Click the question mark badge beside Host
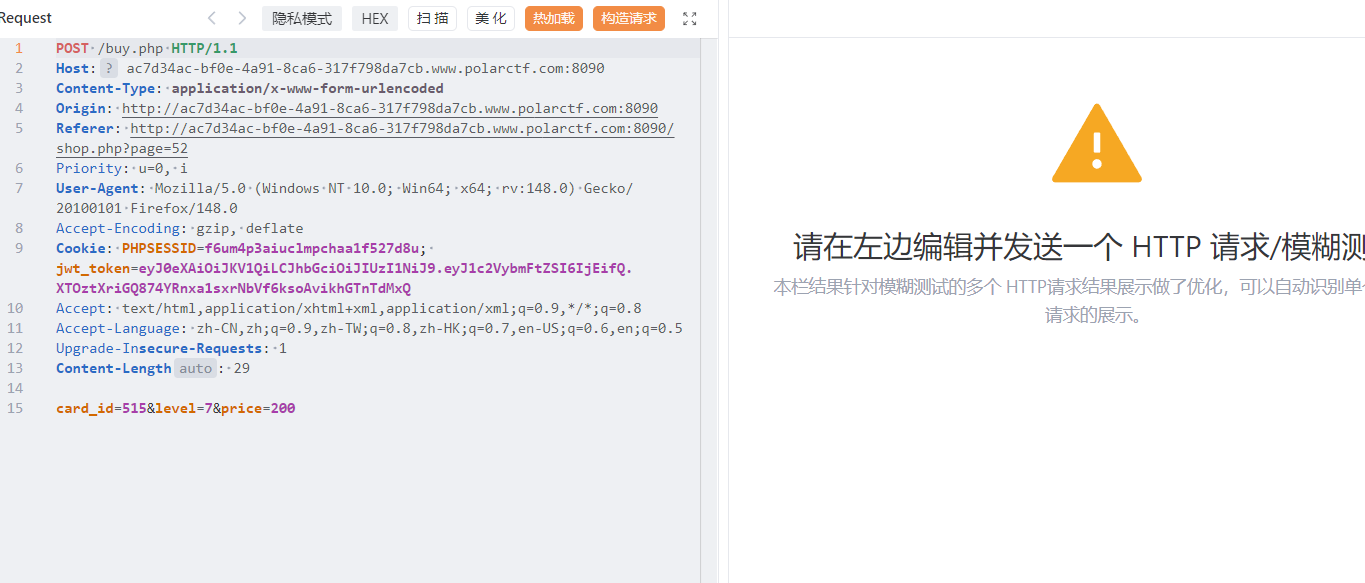Image resolution: width=1365 pixels, height=583 pixels. [x=109, y=68]
